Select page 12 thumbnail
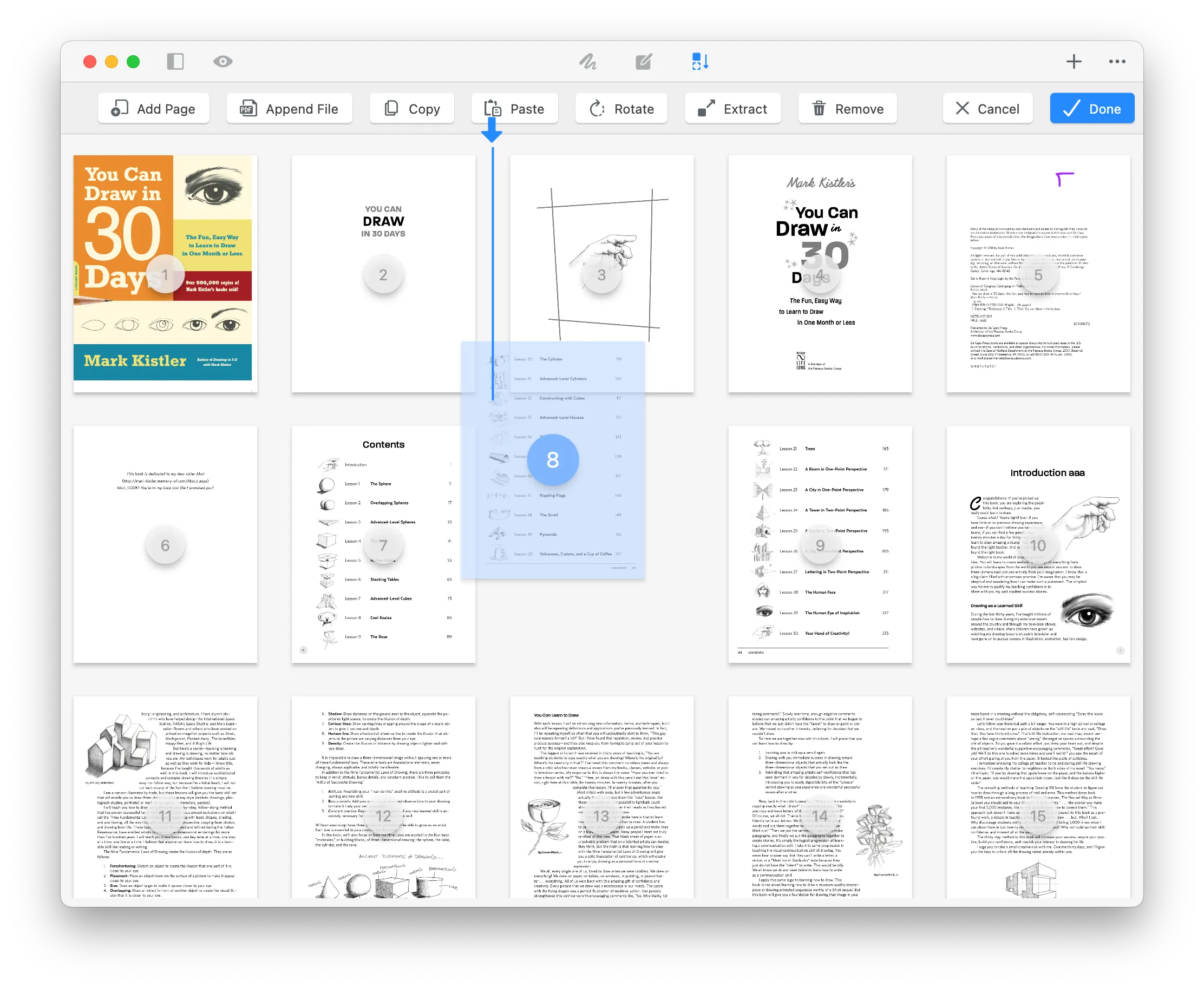Image resolution: width=1204 pixels, height=987 pixels. (383, 798)
